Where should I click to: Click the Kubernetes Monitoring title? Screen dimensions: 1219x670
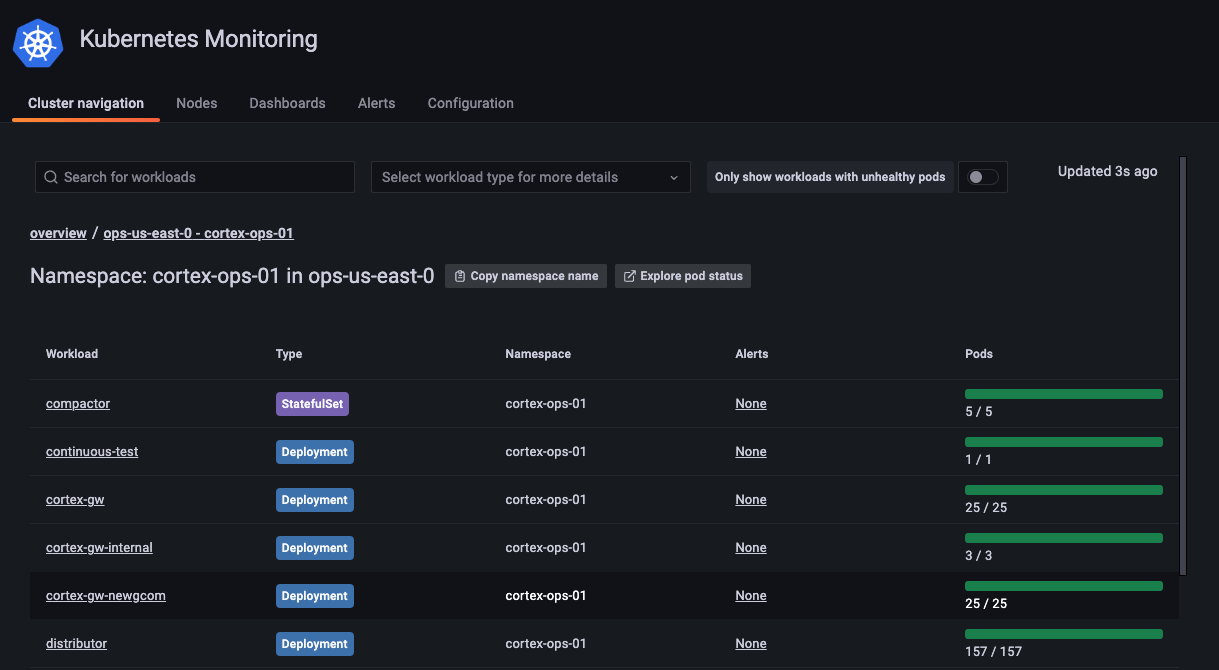199,40
